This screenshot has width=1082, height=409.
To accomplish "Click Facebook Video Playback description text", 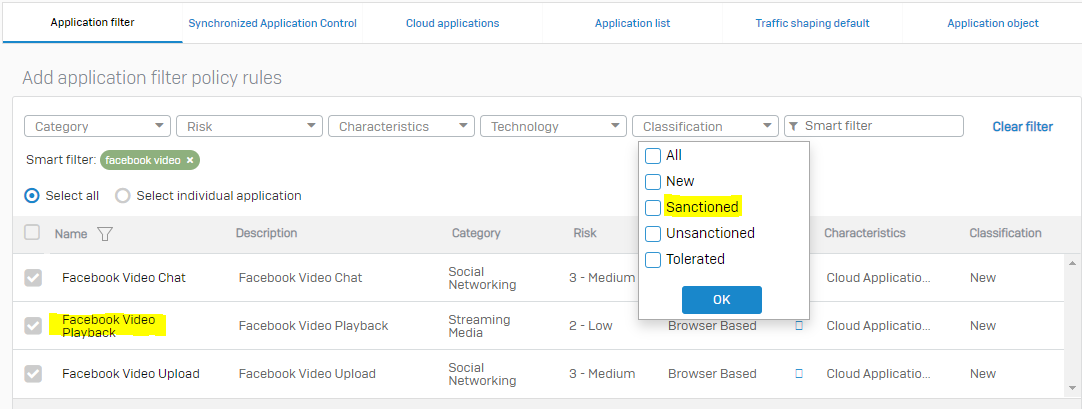I will tap(313, 326).
